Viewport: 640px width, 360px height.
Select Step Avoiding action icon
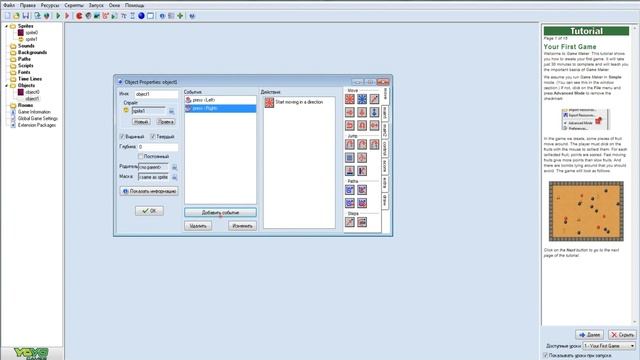coord(362,222)
